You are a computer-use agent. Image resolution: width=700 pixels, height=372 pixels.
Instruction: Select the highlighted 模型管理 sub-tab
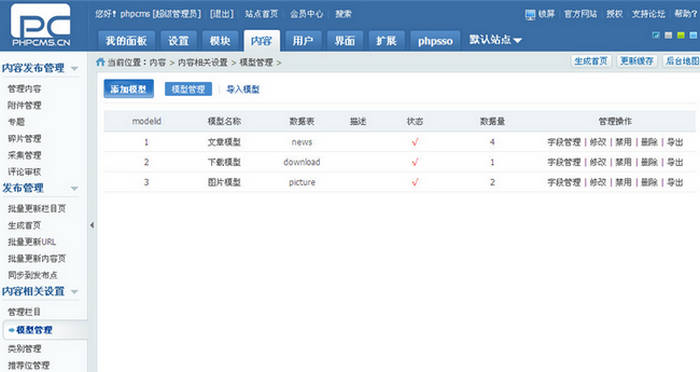click(x=188, y=89)
